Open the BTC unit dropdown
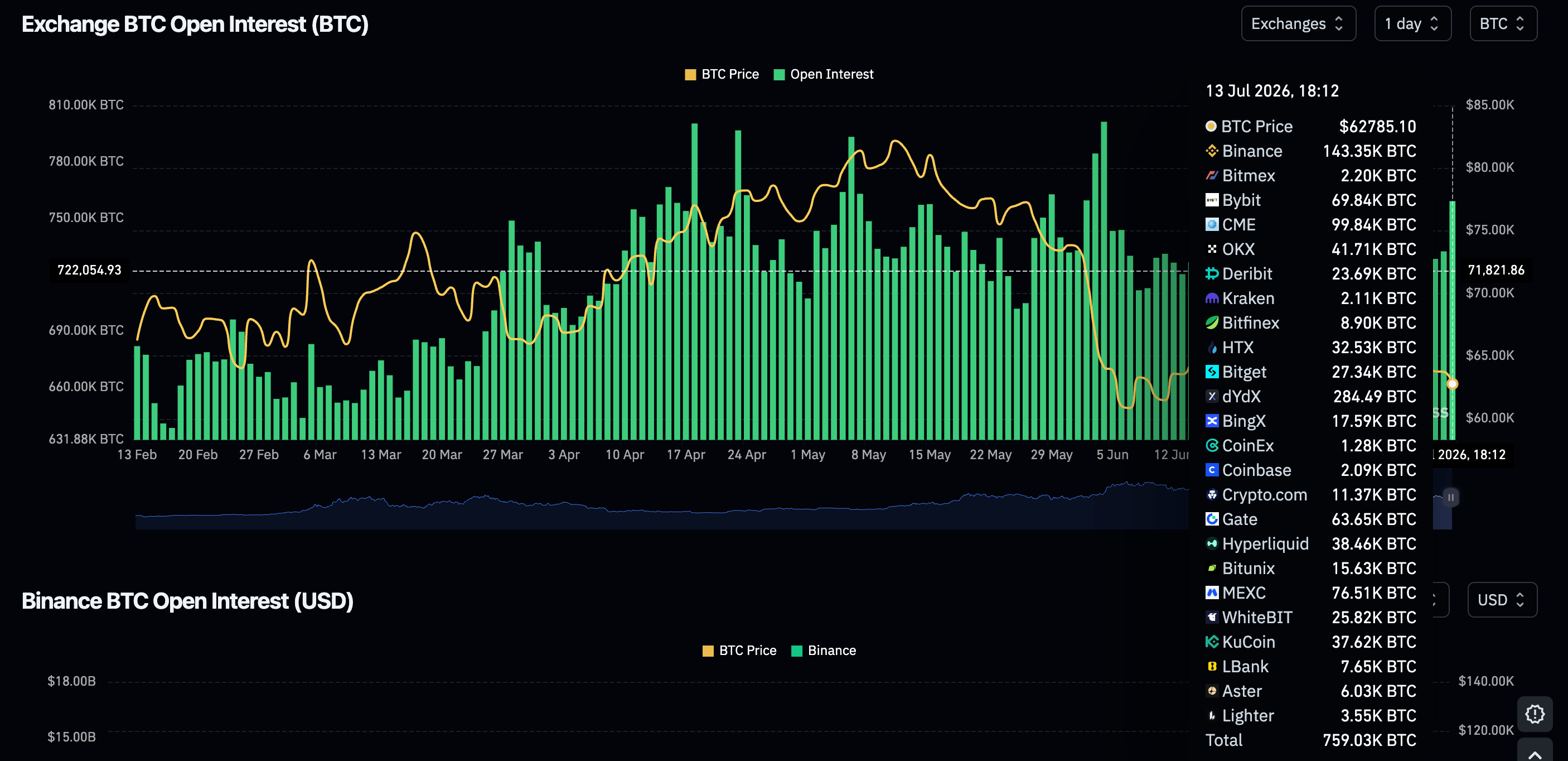The height and width of the screenshot is (761, 1568). (x=1503, y=24)
